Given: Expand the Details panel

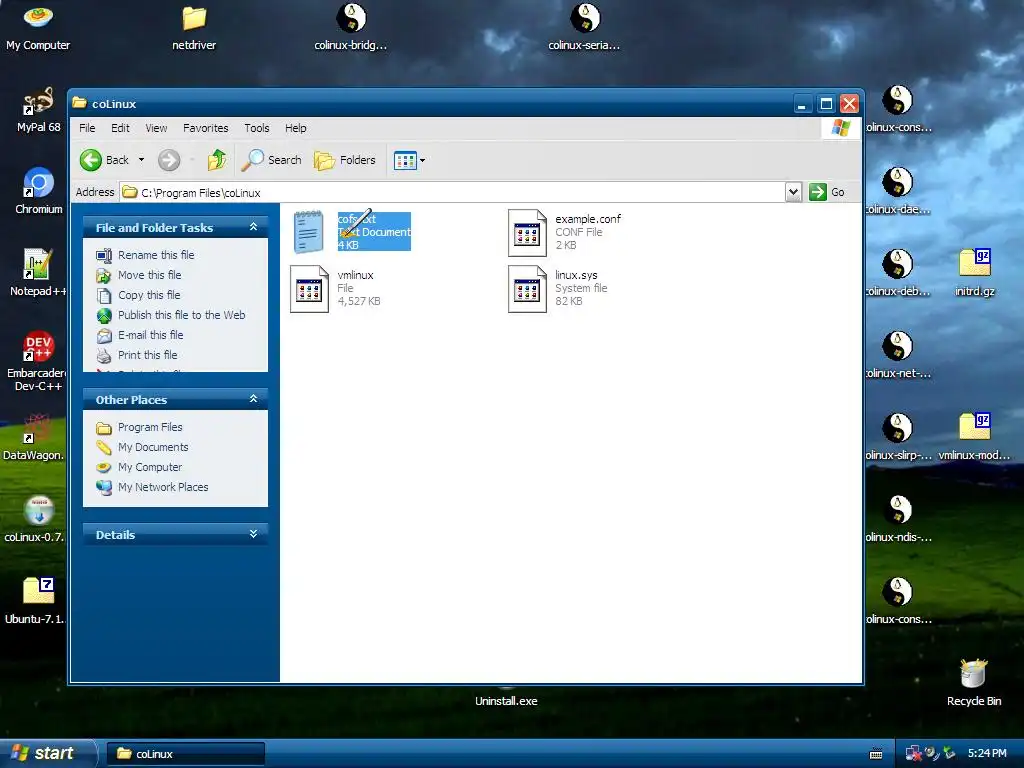Looking at the screenshot, I should point(253,534).
